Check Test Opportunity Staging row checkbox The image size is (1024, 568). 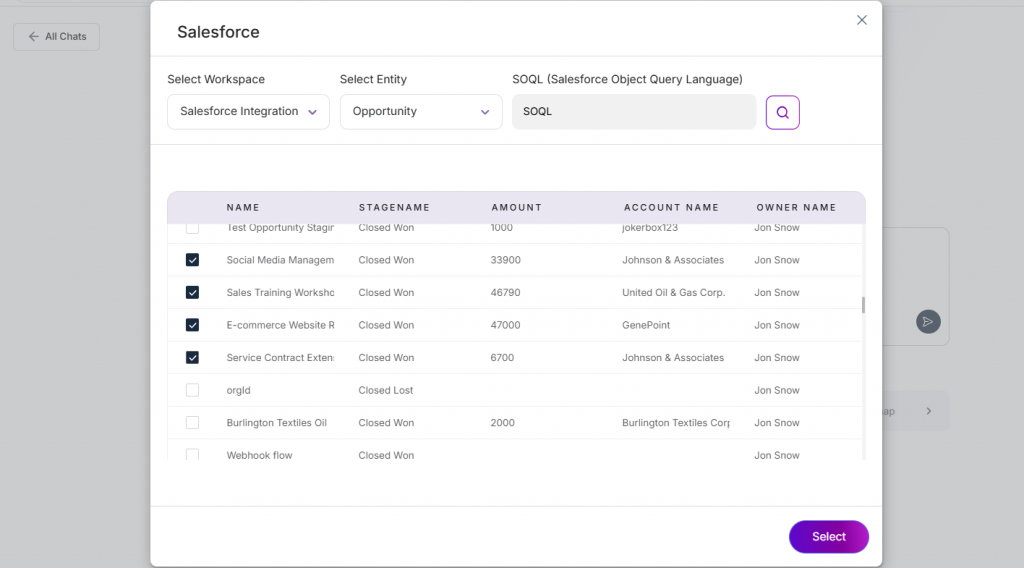click(192, 229)
